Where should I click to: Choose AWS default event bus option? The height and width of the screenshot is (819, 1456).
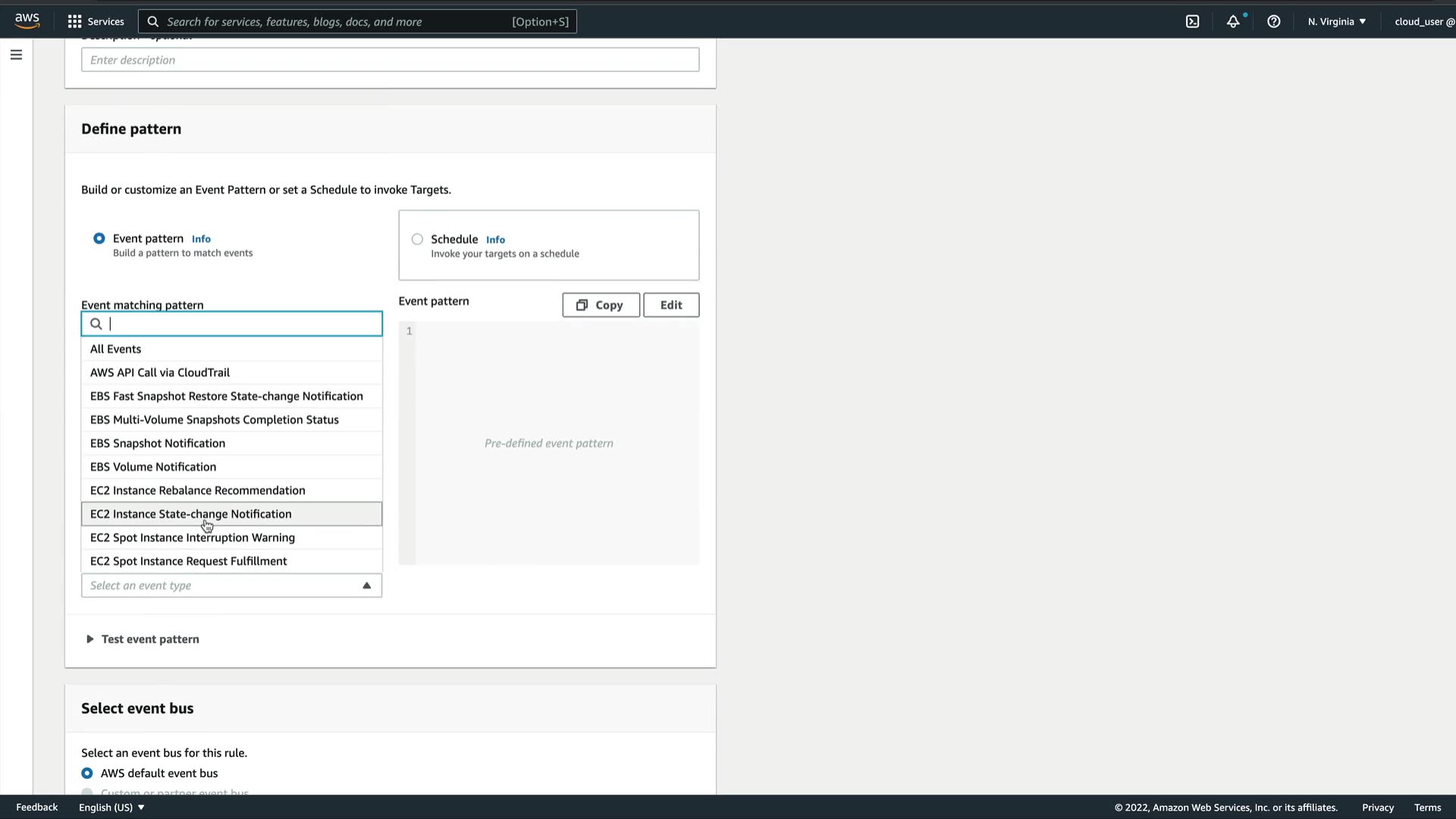click(x=87, y=773)
